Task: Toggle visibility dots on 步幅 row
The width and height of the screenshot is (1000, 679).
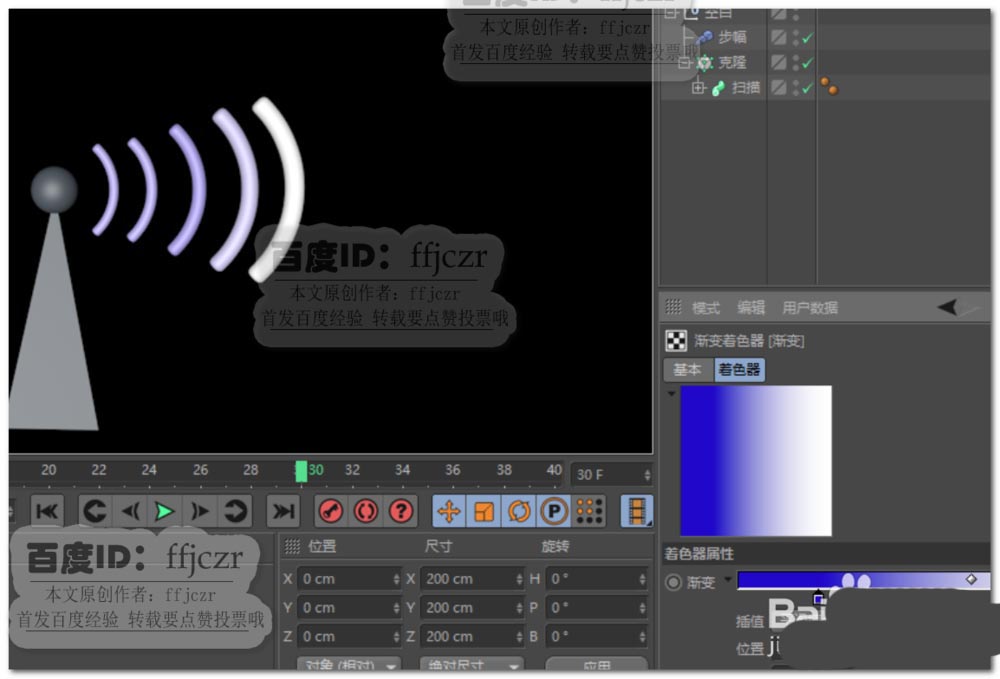Action: tap(795, 38)
